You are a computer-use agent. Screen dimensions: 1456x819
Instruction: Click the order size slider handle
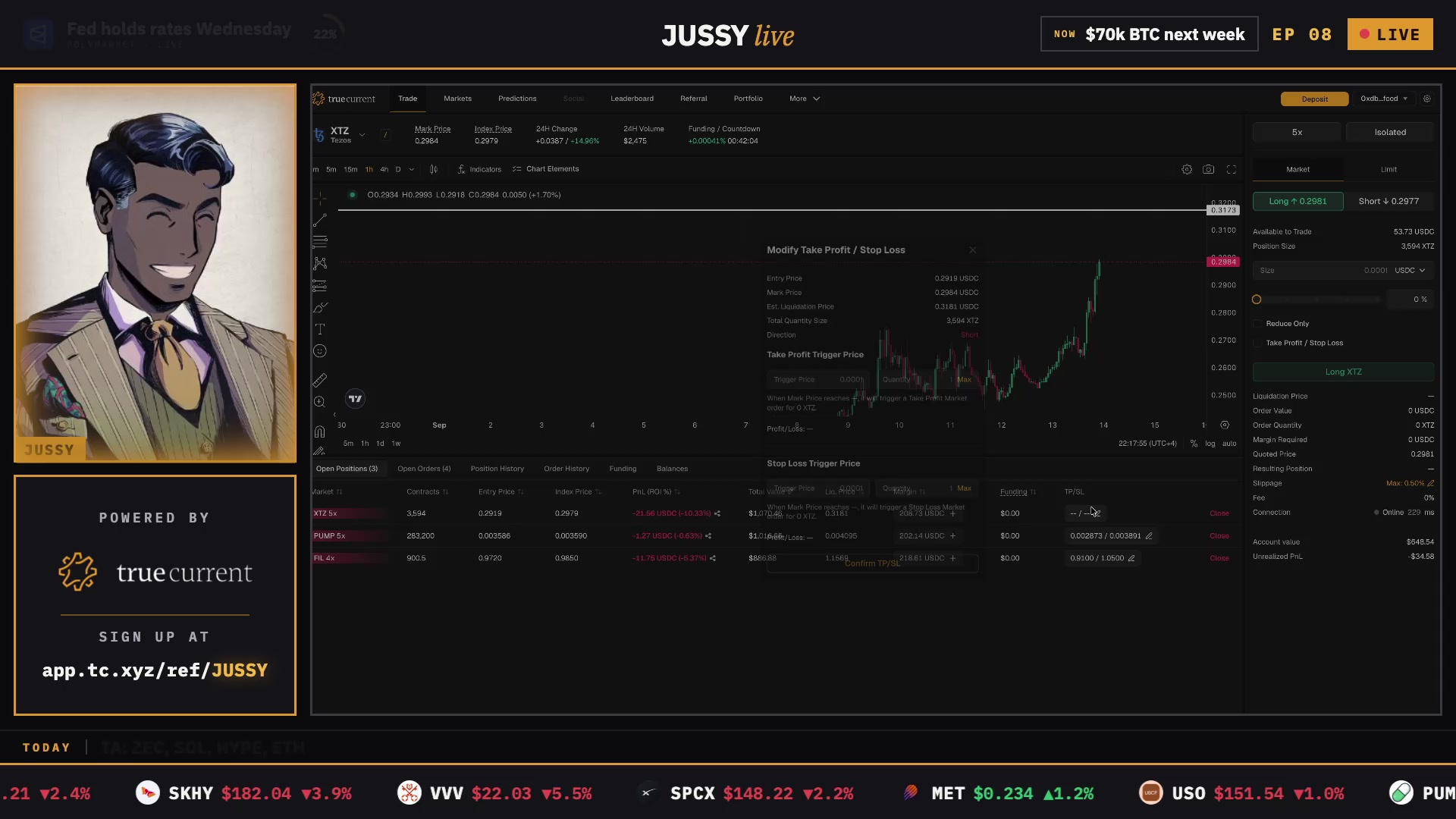click(x=1257, y=300)
